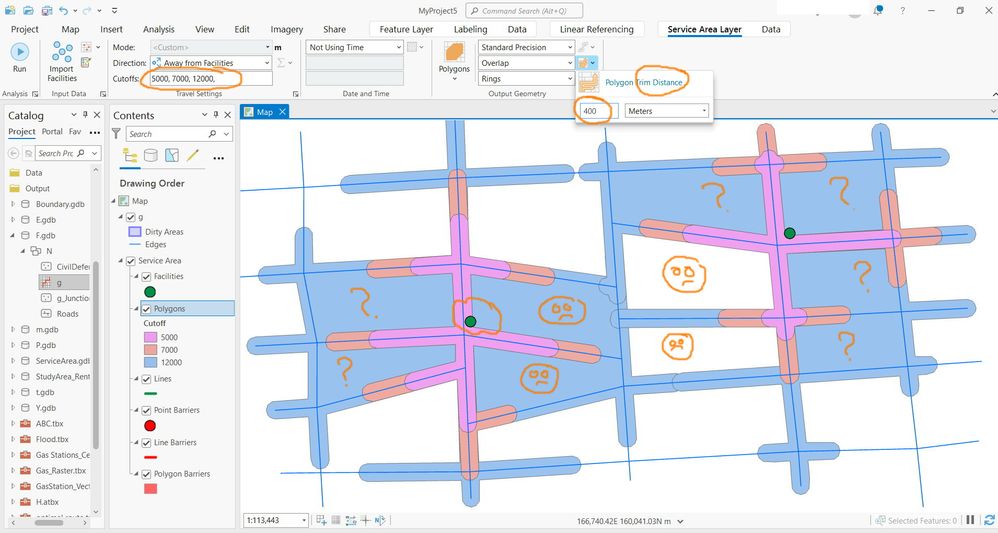This screenshot has width=998, height=533.
Task: Uncheck the Service Area group layer
Action: 131,260
